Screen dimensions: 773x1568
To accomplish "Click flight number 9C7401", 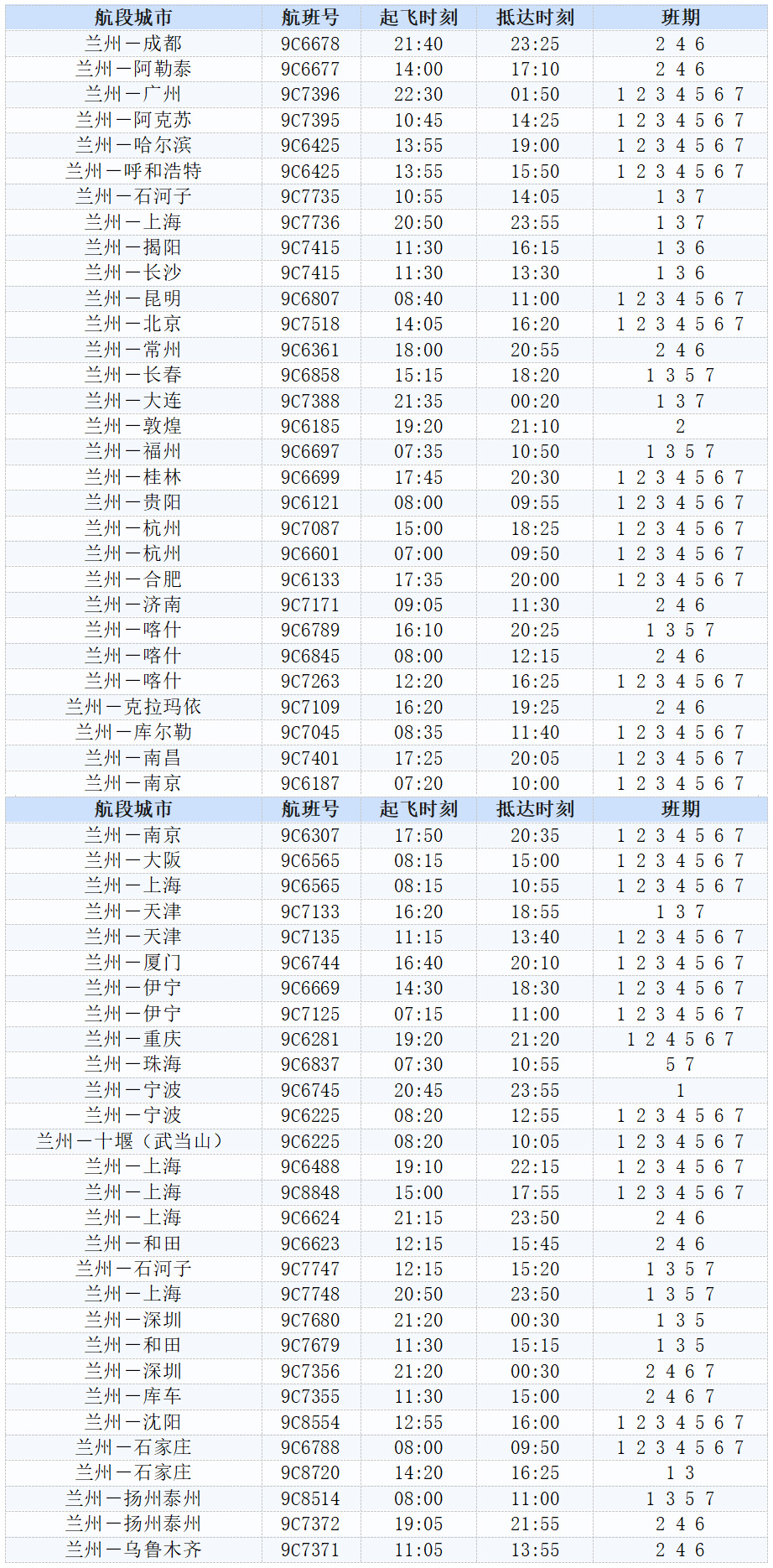I will coord(310,758).
